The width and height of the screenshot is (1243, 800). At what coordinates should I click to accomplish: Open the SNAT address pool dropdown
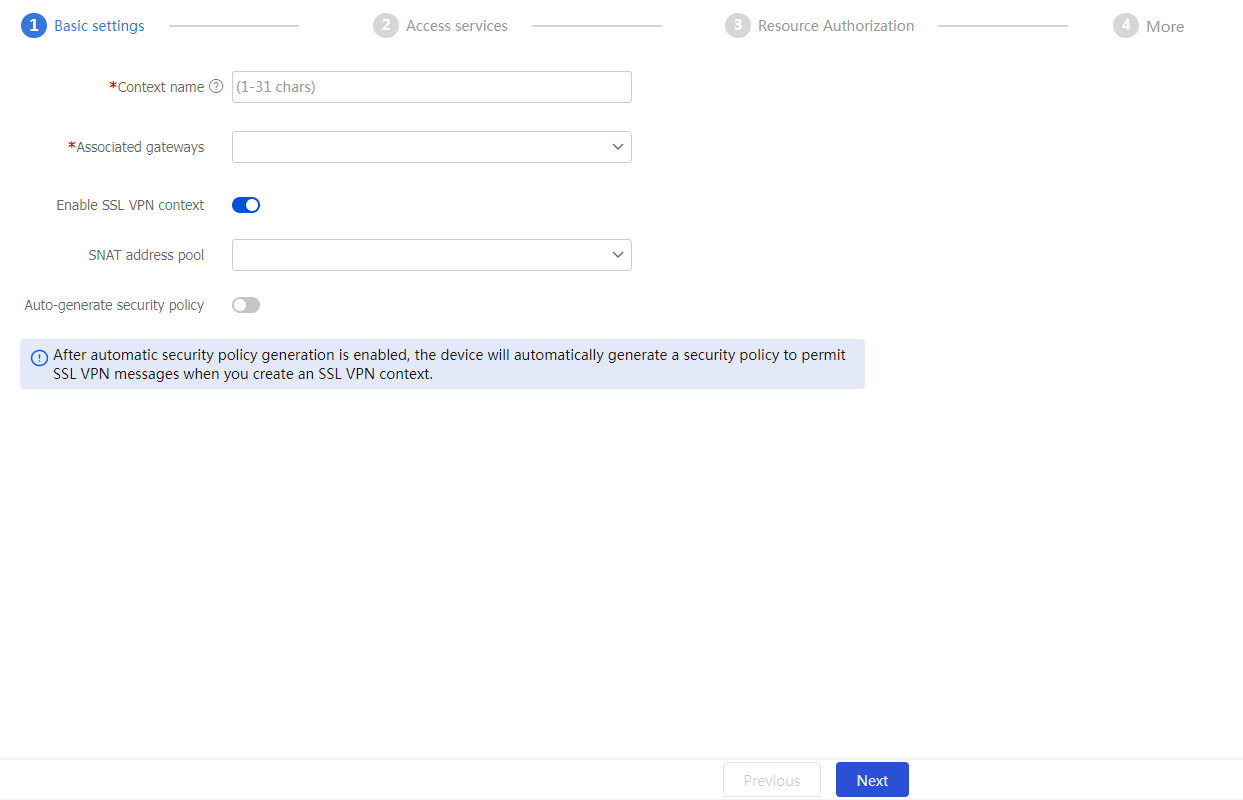(x=432, y=255)
